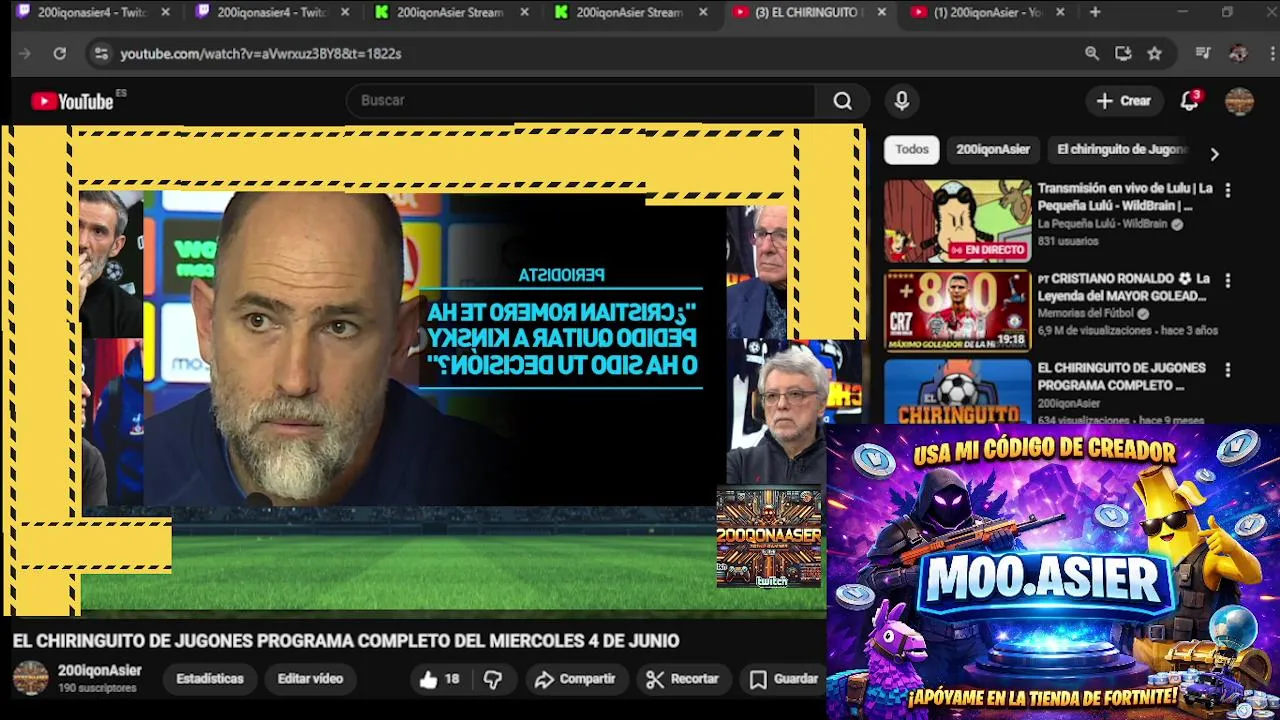Click the Compartir button
1280x720 pixels.
575,679
